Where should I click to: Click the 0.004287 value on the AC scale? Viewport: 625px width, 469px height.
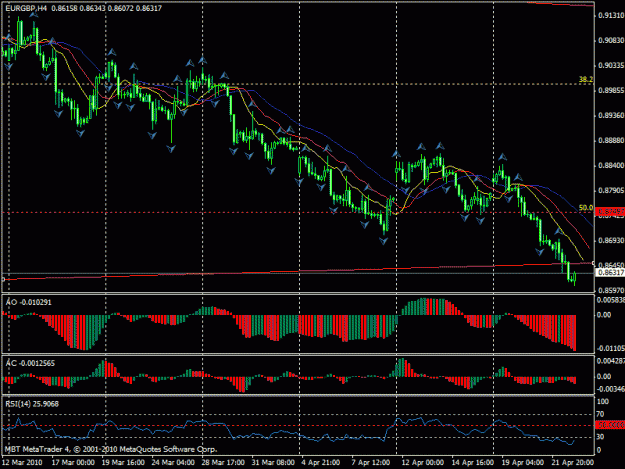tap(611, 361)
